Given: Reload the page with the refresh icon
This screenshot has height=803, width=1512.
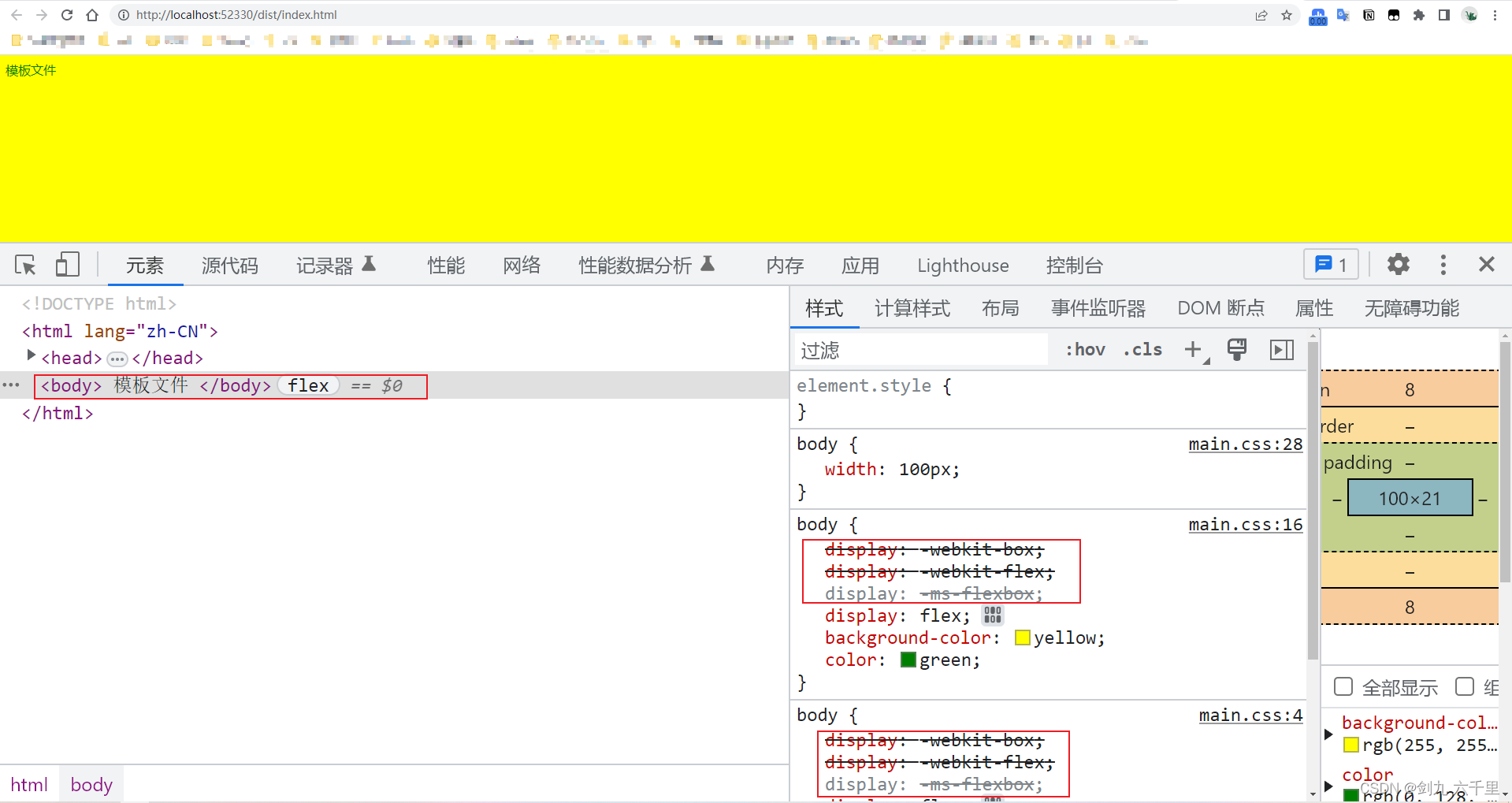Looking at the screenshot, I should click(67, 15).
